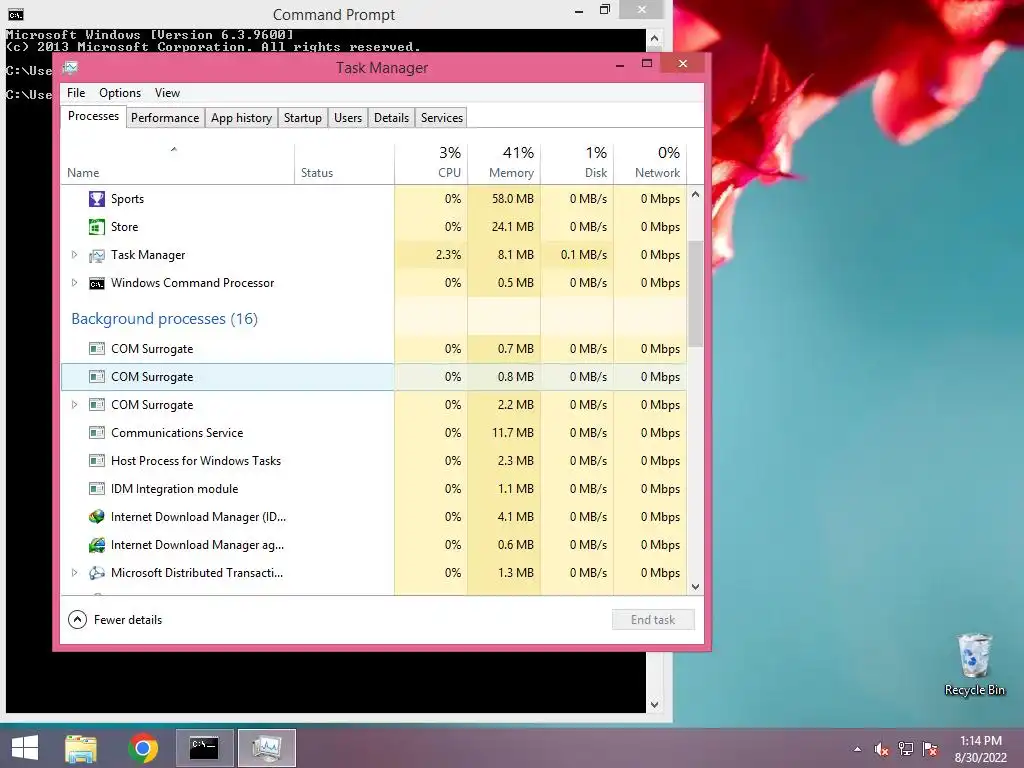
Task: Sort processes by Name column
Action: tap(178, 163)
